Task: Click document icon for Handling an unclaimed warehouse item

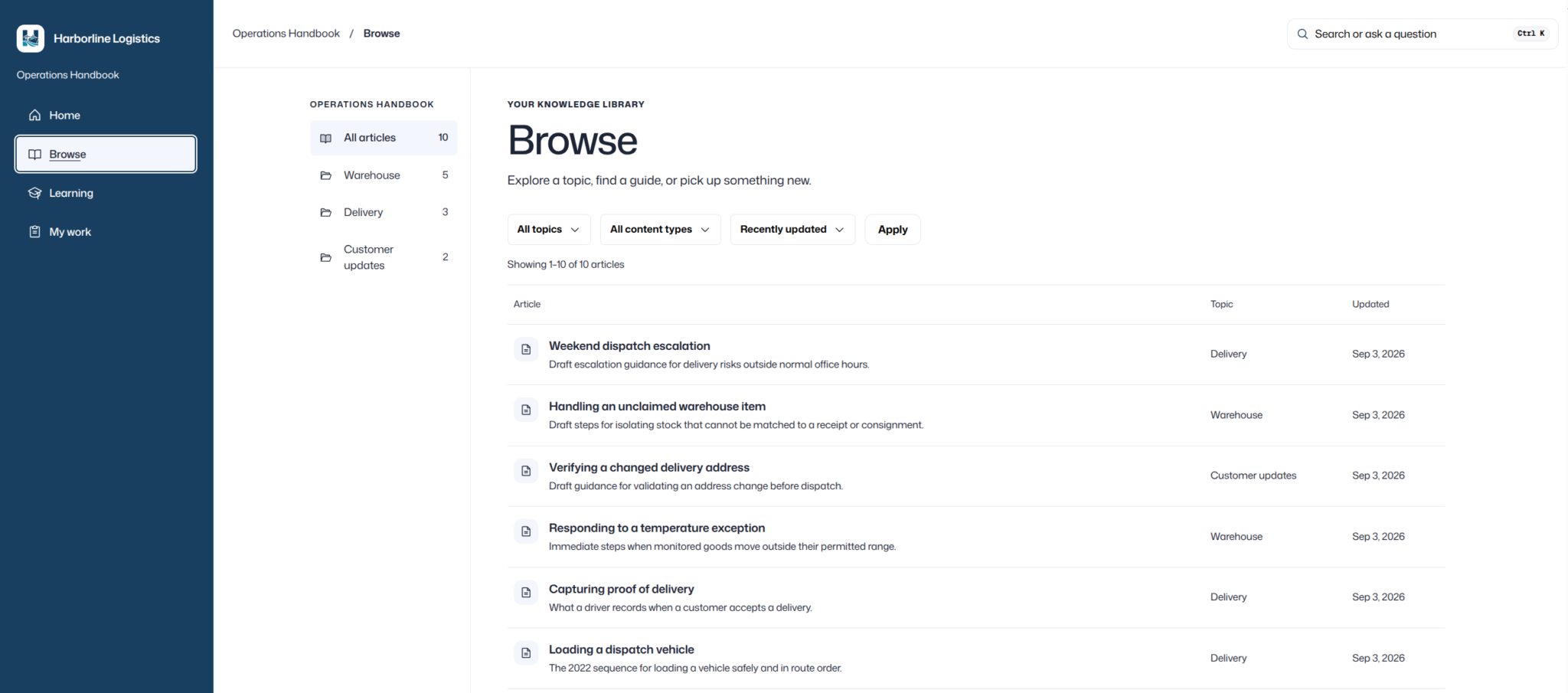Action: 526,410
